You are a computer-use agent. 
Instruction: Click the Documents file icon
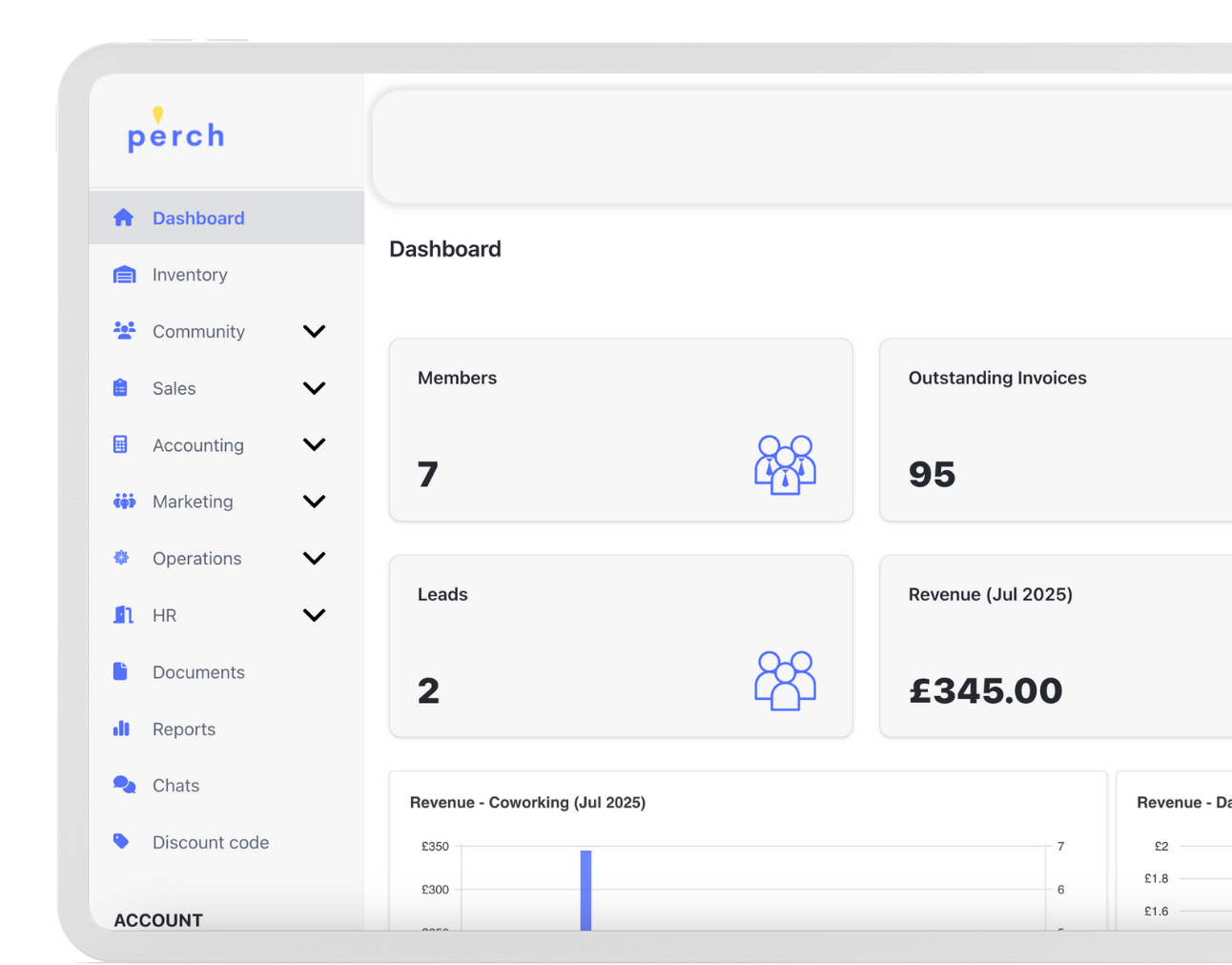pyautogui.click(x=120, y=671)
